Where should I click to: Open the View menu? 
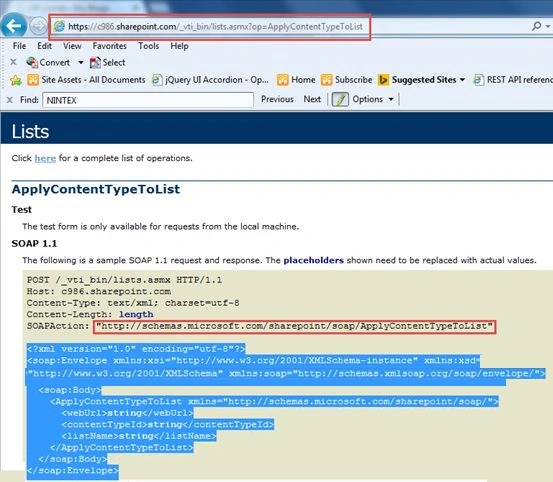[72, 46]
